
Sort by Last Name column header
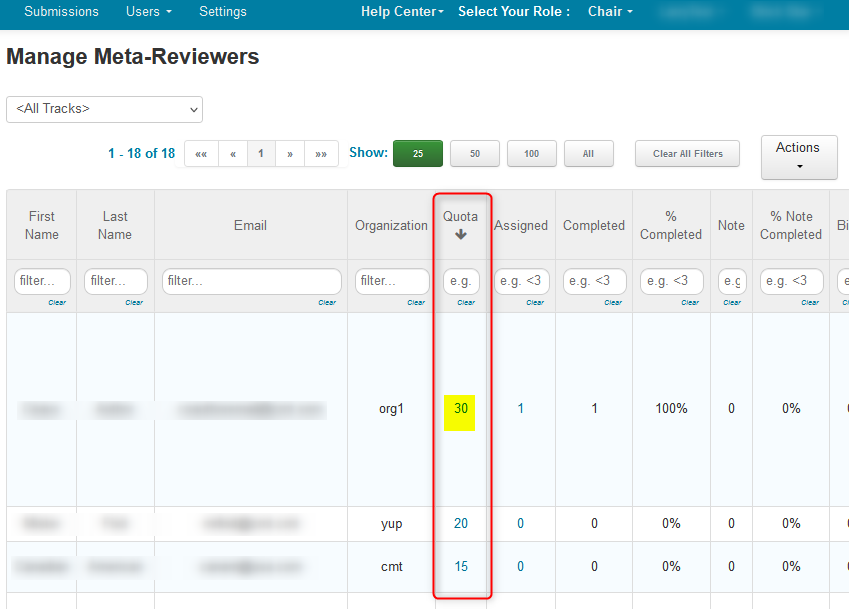coord(115,225)
